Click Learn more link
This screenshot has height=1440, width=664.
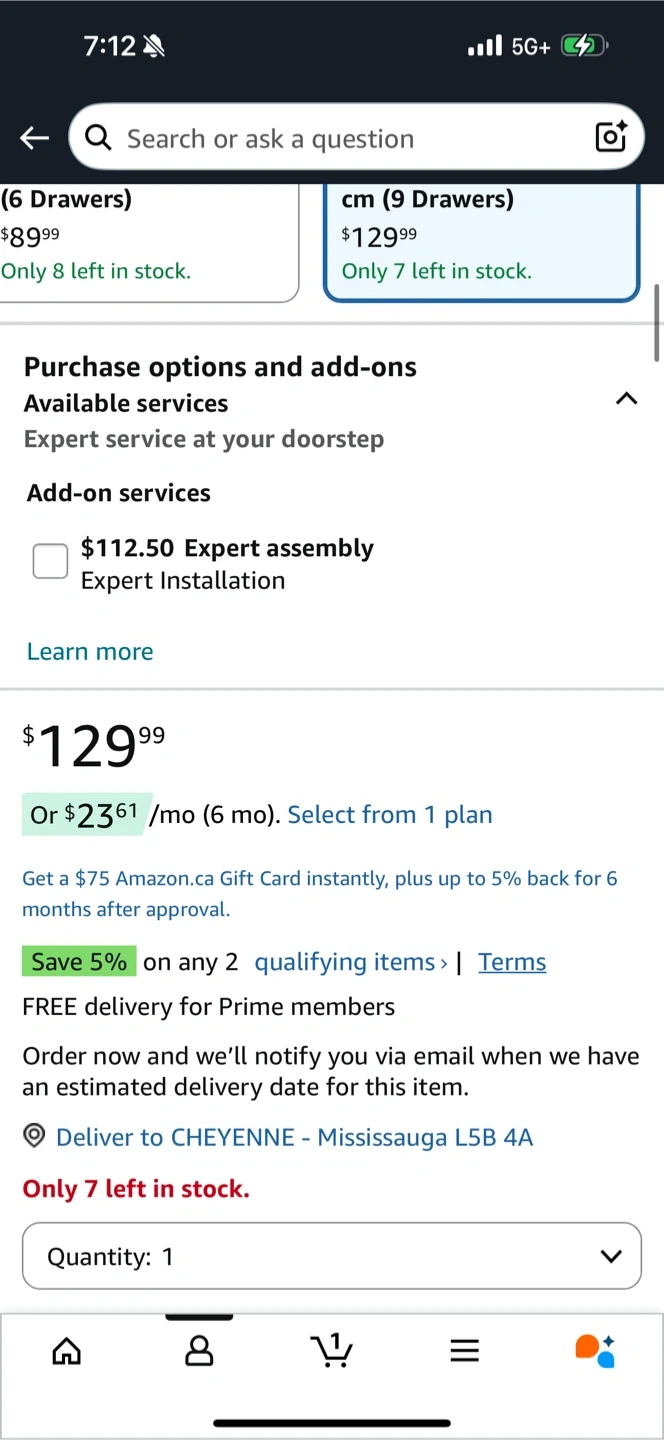[90, 652]
